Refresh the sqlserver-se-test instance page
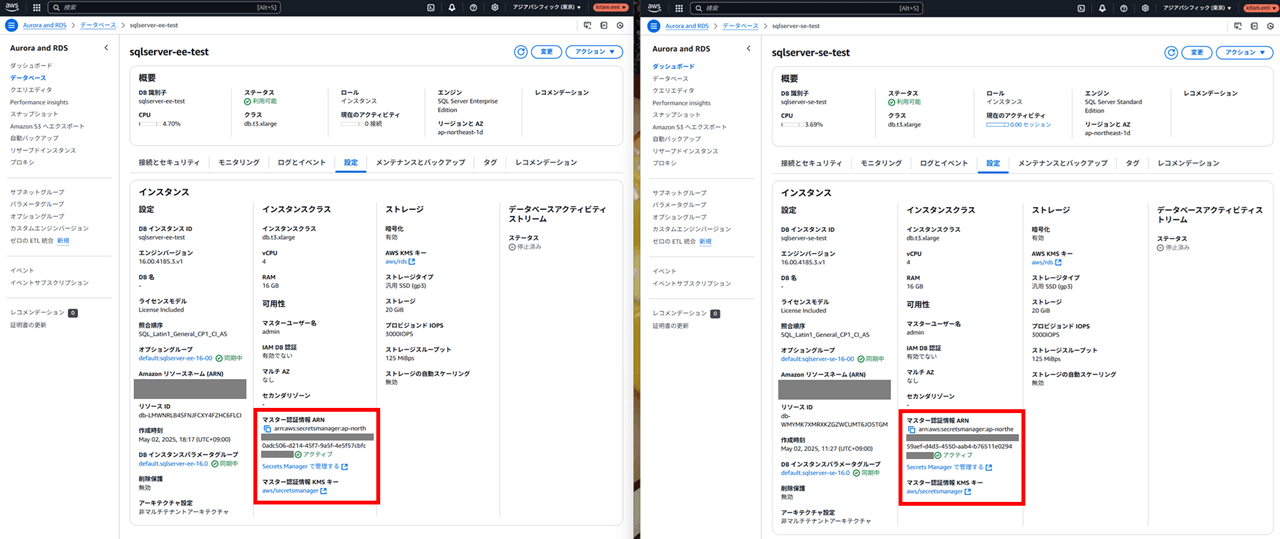 pyautogui.click(x=1171, y=52)
